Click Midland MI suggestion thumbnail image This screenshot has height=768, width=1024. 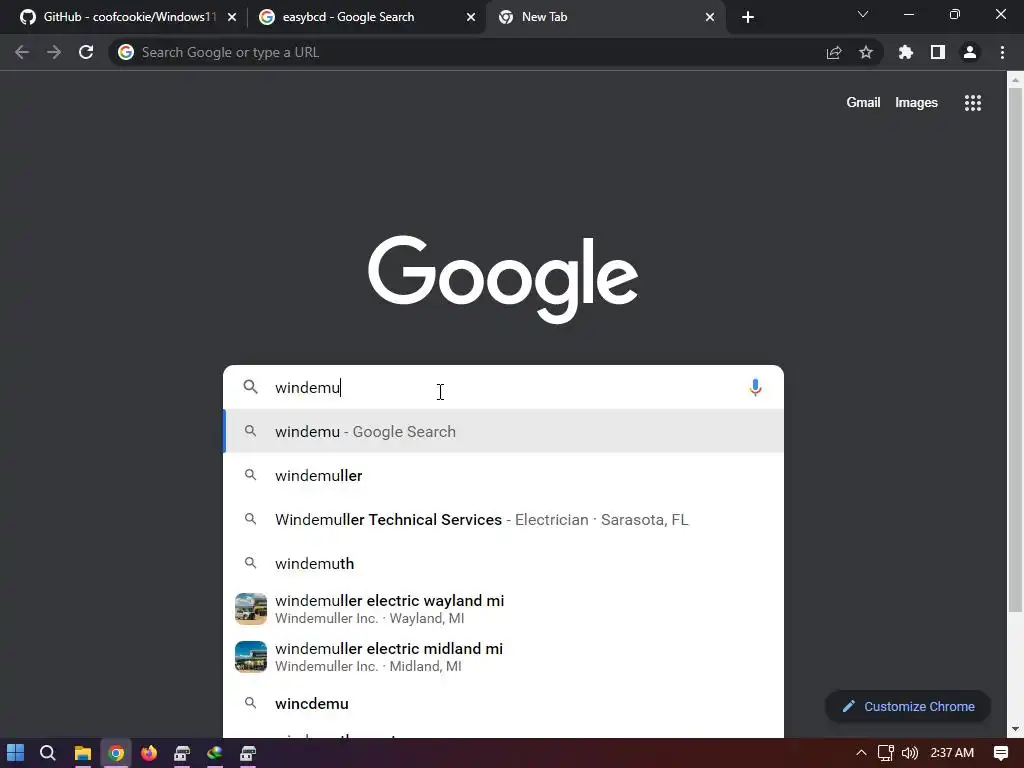[x=251, y=657]
